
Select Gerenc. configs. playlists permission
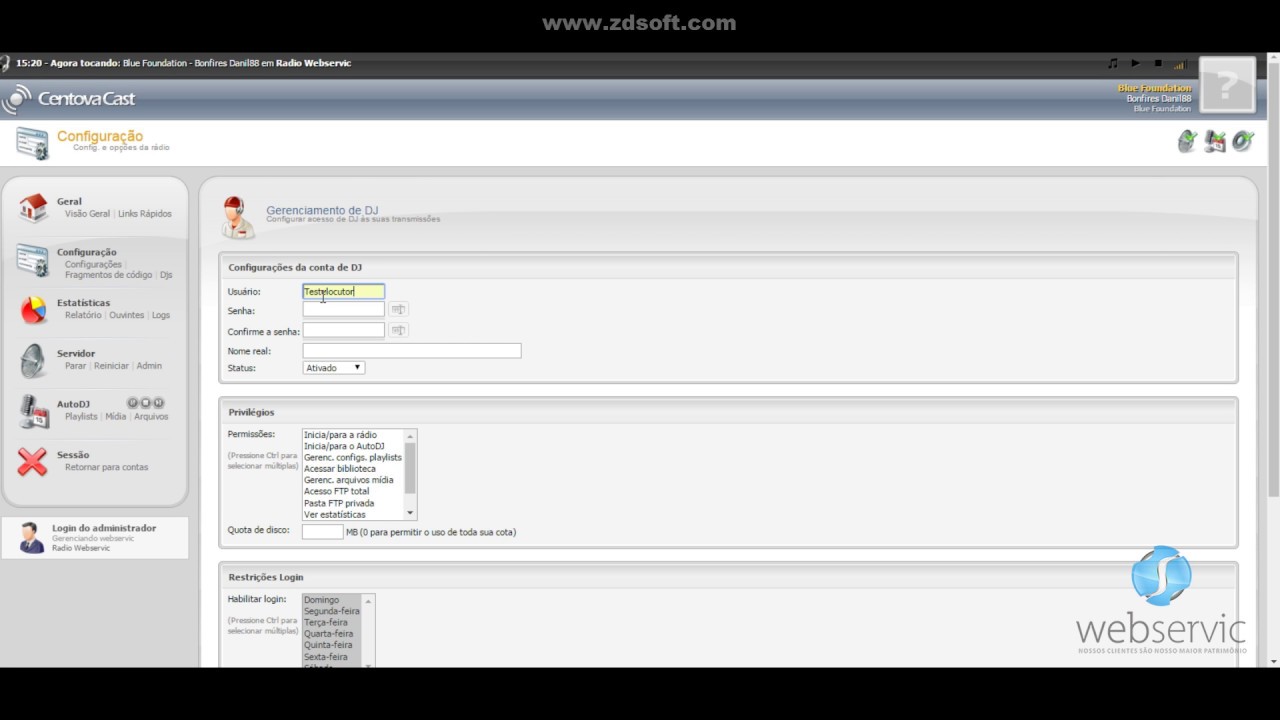[353, 457]
